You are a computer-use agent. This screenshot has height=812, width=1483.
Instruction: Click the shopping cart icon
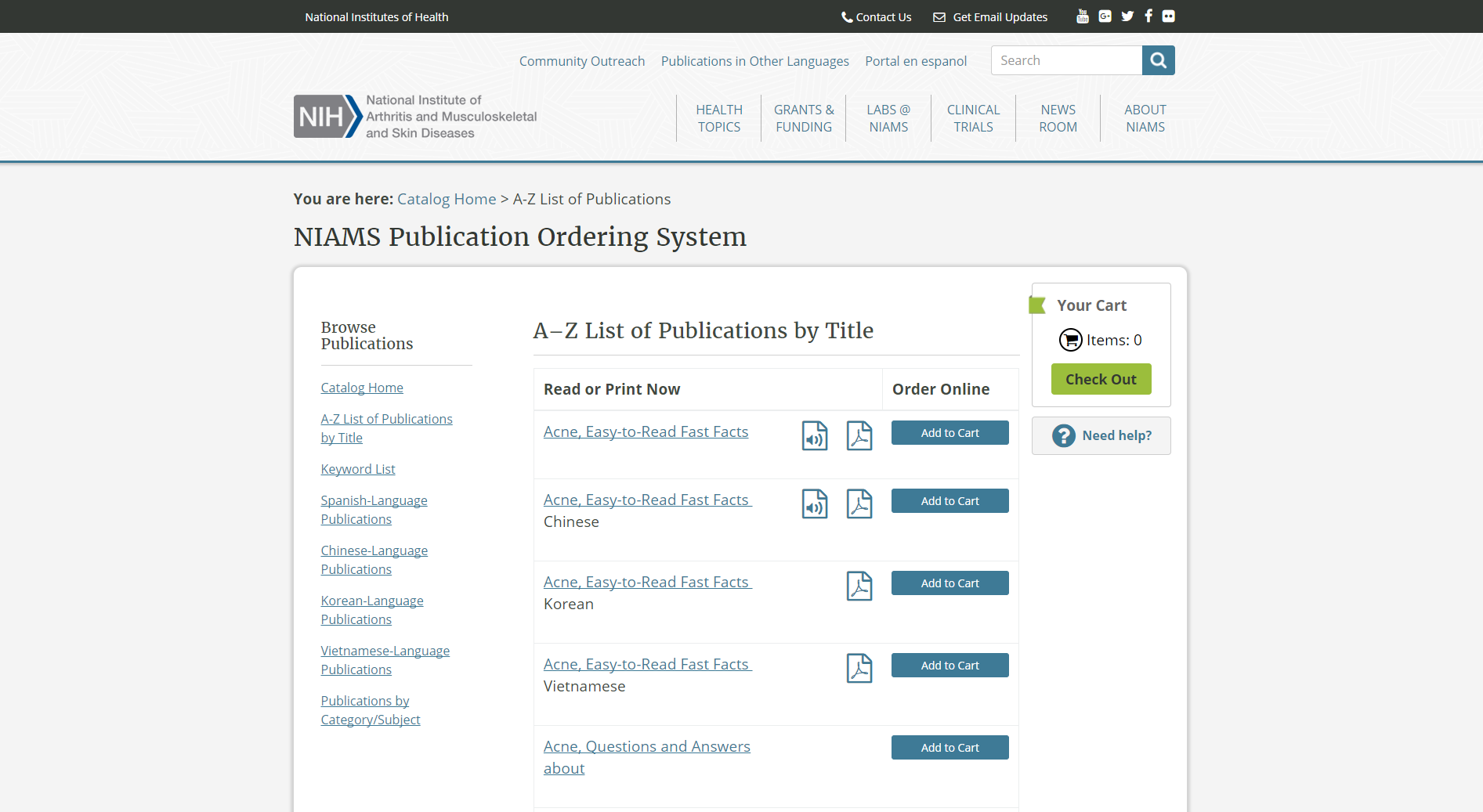point(1070,340)
